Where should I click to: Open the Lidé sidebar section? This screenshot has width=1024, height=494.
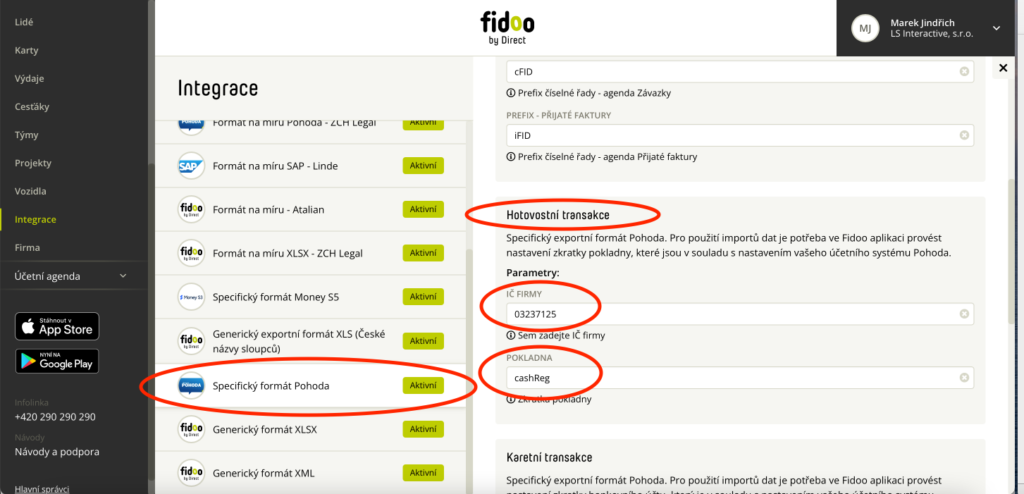24,22
